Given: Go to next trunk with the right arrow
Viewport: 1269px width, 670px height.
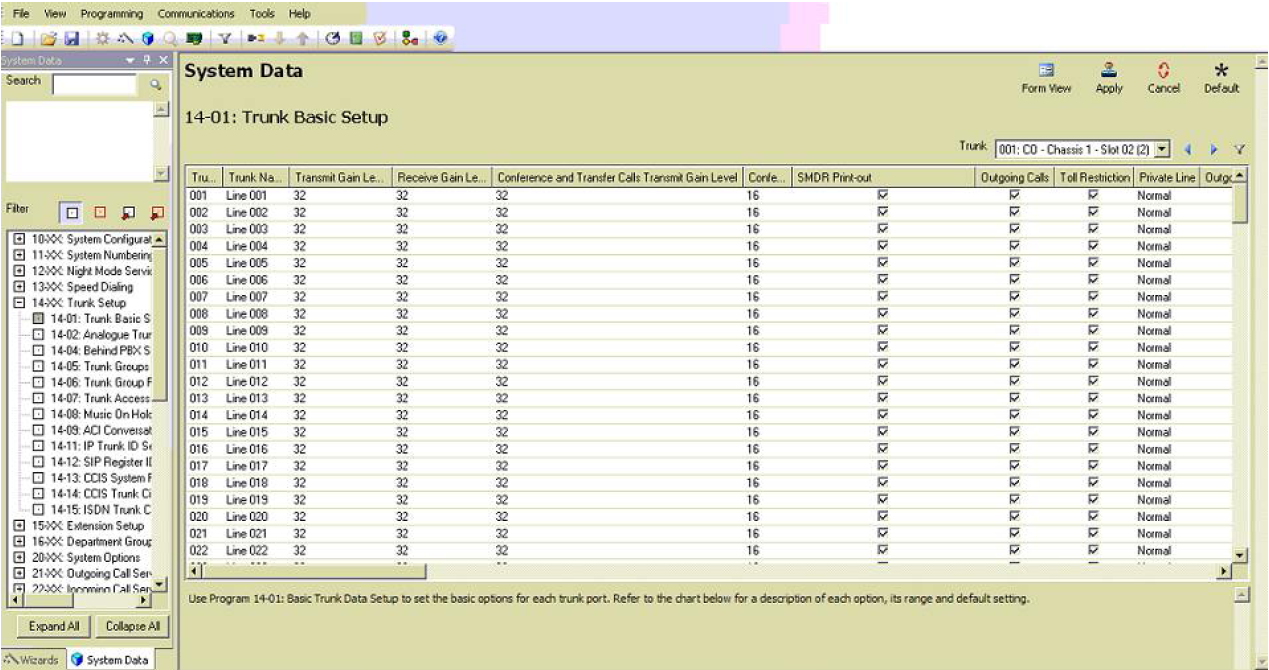Looking at the screenshot, I should (1214, 149).
